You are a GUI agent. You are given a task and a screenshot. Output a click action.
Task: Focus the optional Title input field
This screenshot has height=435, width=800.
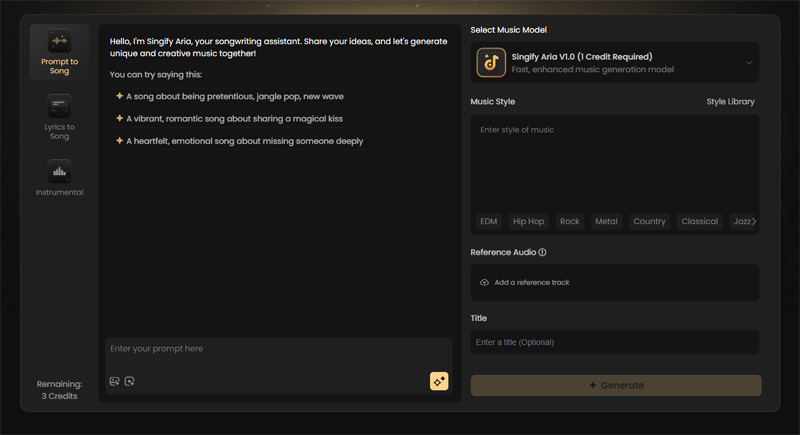point(614,342)
